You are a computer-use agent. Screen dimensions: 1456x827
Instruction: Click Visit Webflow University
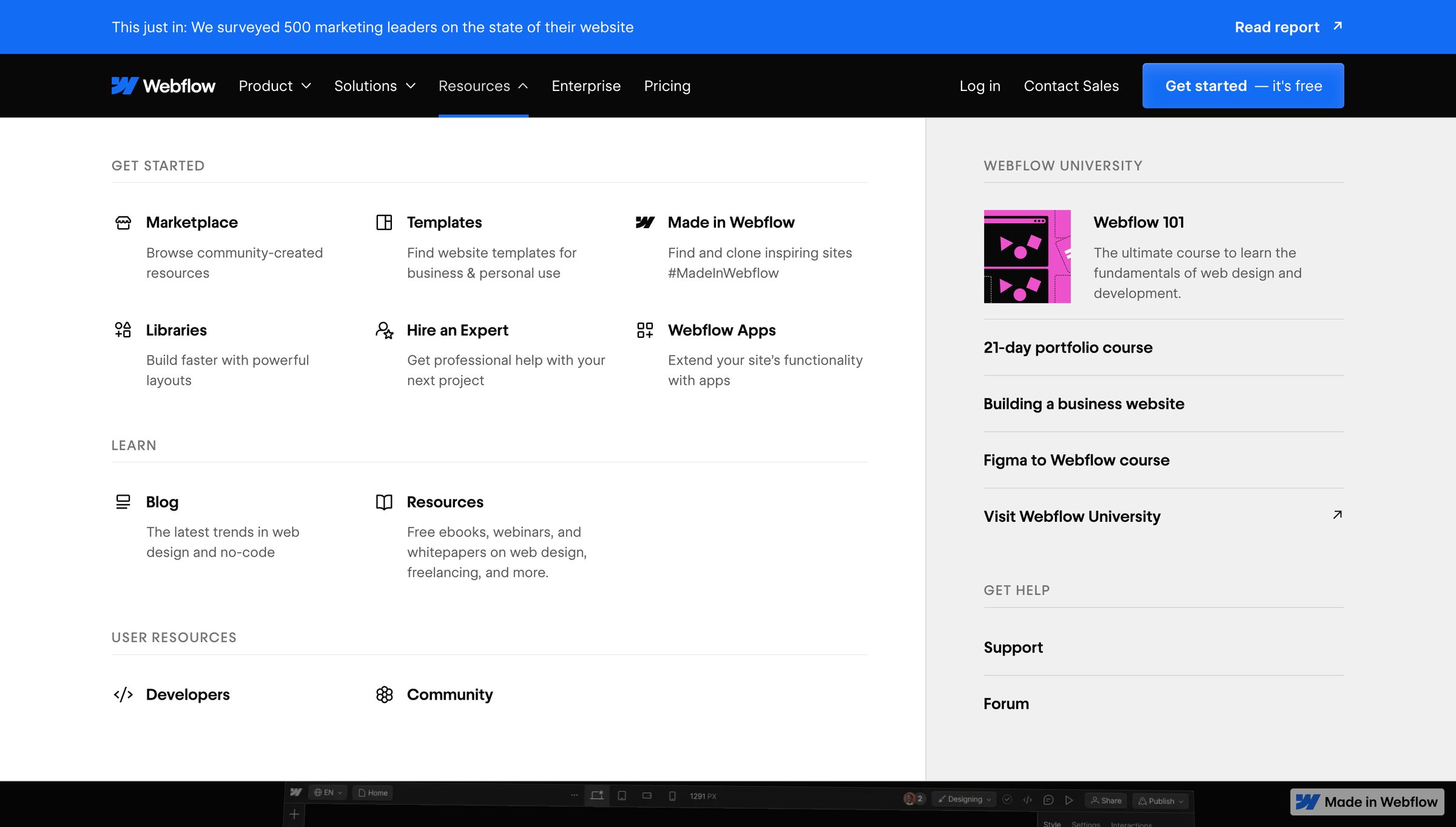[x=1072, y=516]
